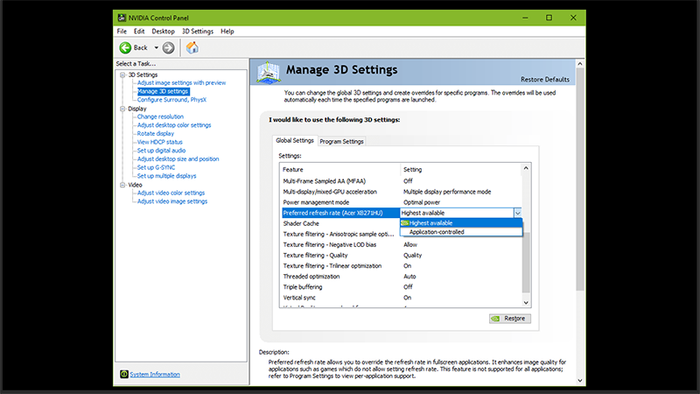Screen dimensions: 700x394
Task: Open the Set up G-SYNC task
Action: click(156, 167)
